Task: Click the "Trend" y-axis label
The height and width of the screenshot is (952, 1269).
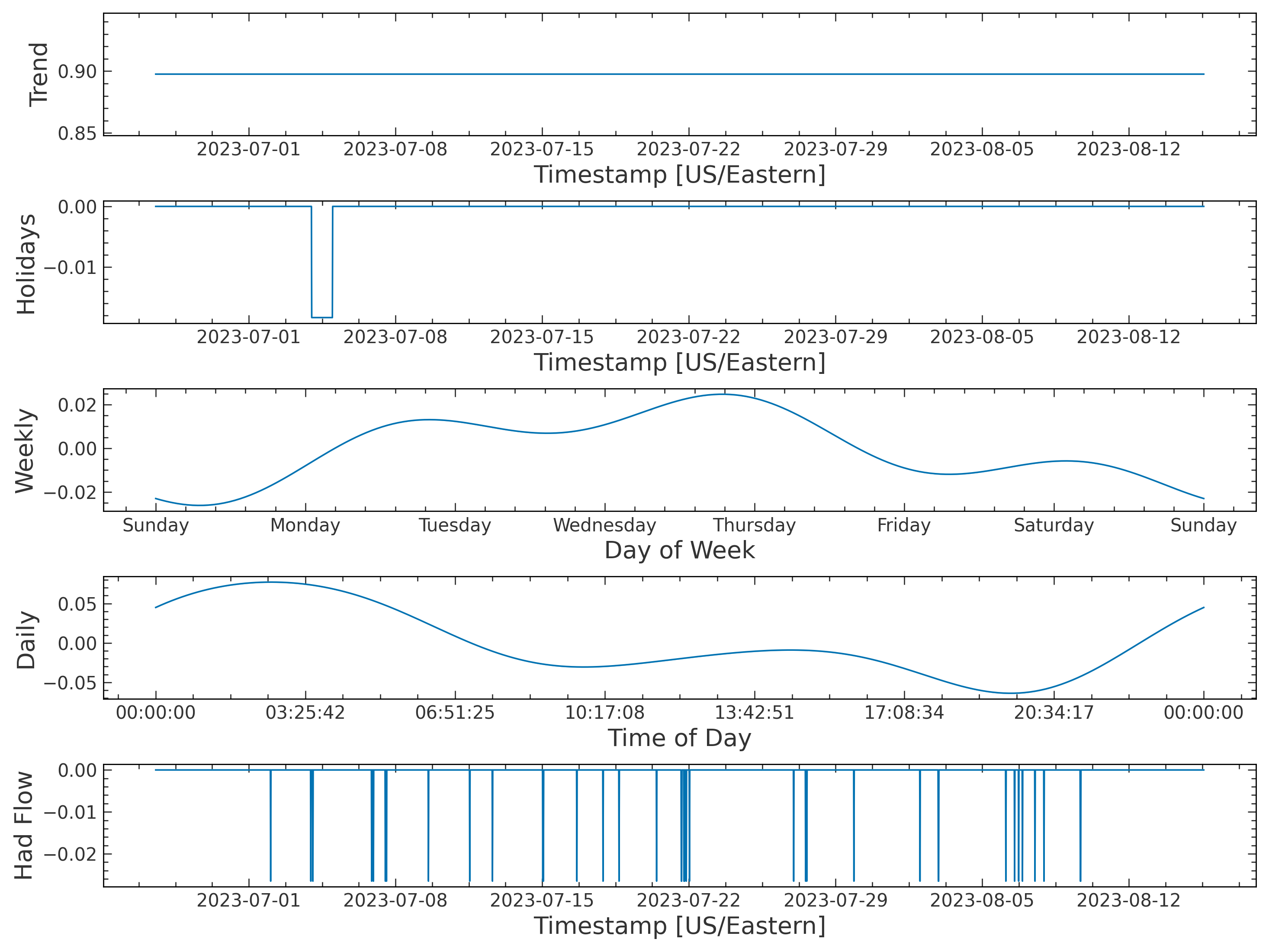Action: point(39,74)
